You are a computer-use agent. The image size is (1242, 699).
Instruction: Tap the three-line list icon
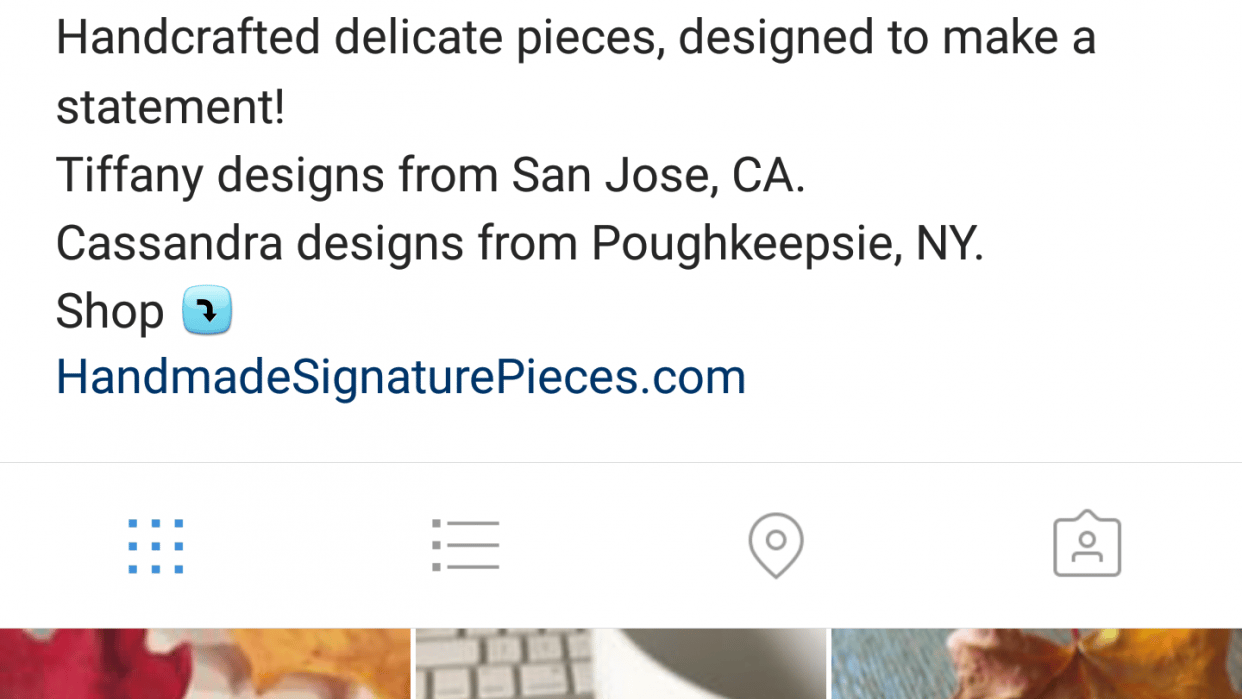466,545
